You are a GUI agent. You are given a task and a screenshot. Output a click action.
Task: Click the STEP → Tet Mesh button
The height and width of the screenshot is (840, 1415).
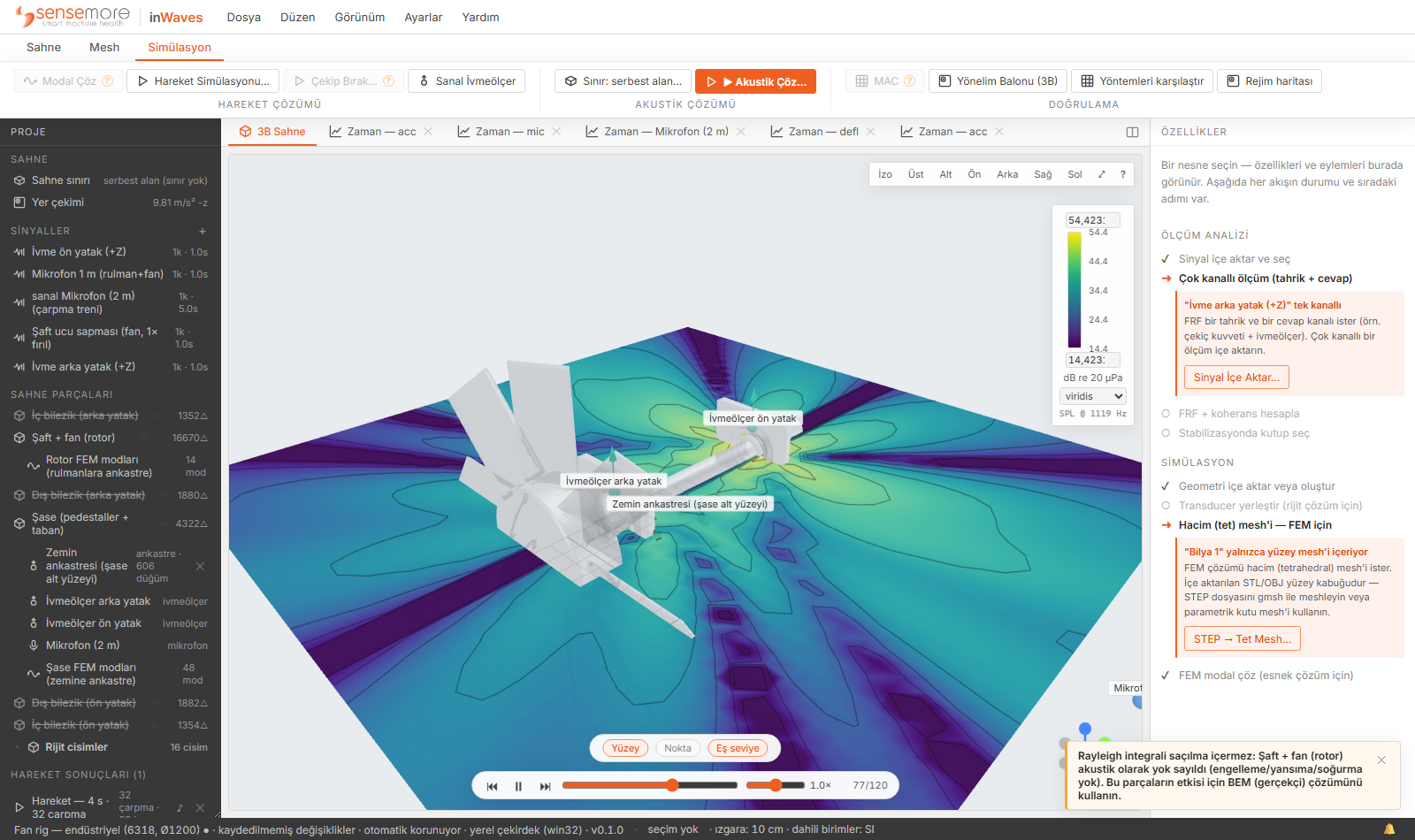click(1242, 639)
